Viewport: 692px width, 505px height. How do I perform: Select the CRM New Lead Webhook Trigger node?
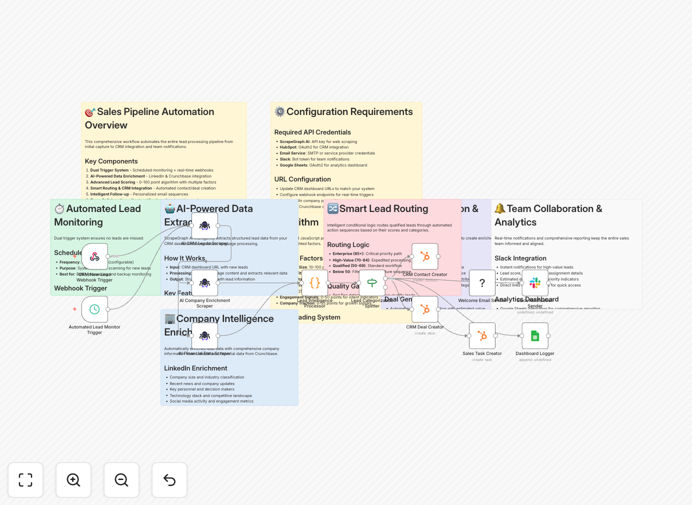tap(94, 256)
